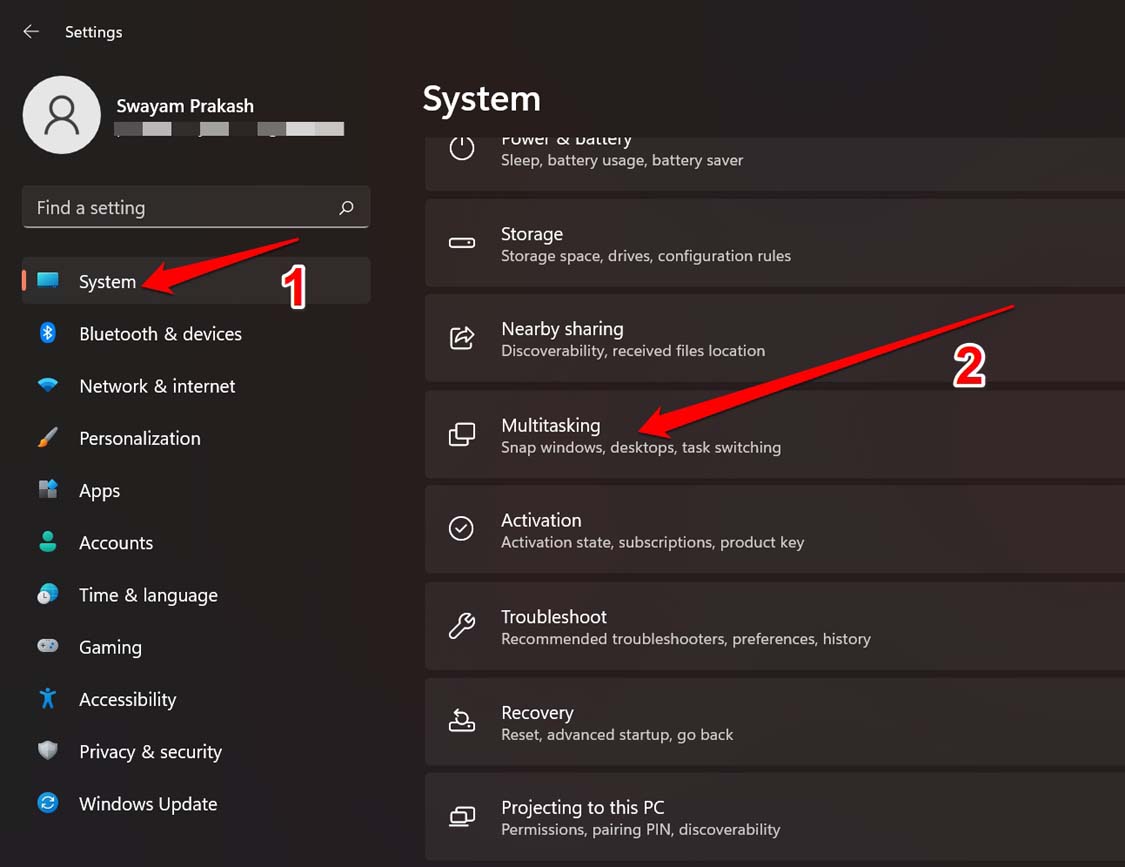
Task: Click the back arrow at top left
Action: pyautogui.click(x=30, y=31)
